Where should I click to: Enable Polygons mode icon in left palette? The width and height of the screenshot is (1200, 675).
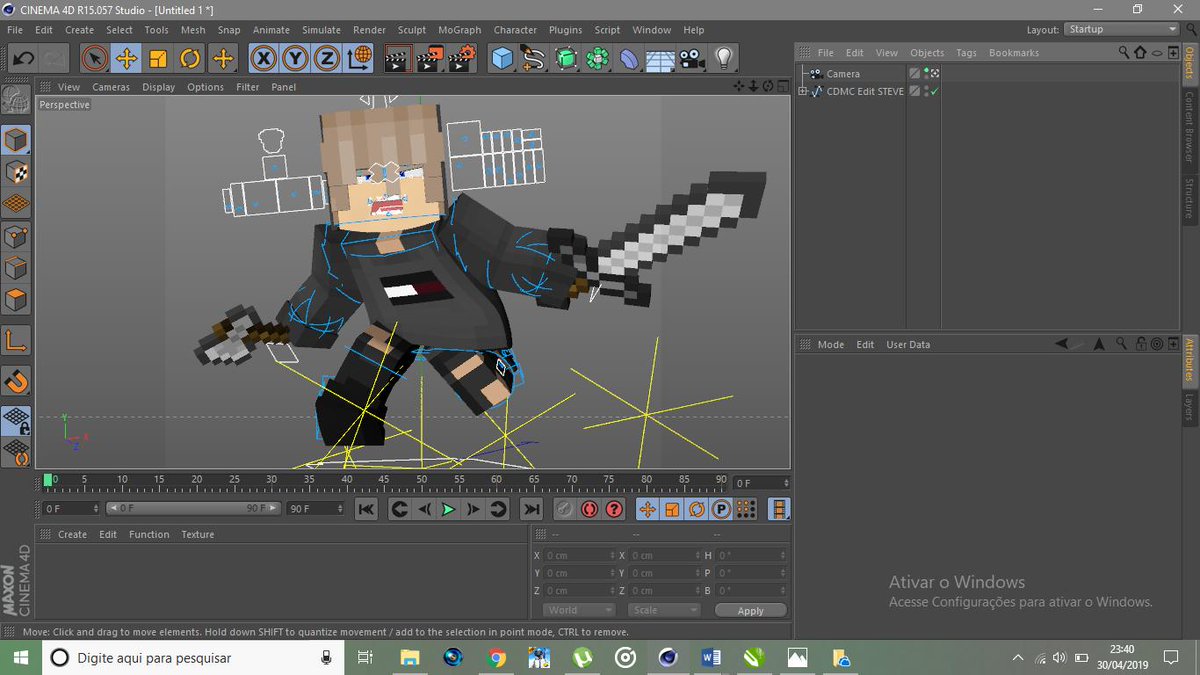coord(16,300)
